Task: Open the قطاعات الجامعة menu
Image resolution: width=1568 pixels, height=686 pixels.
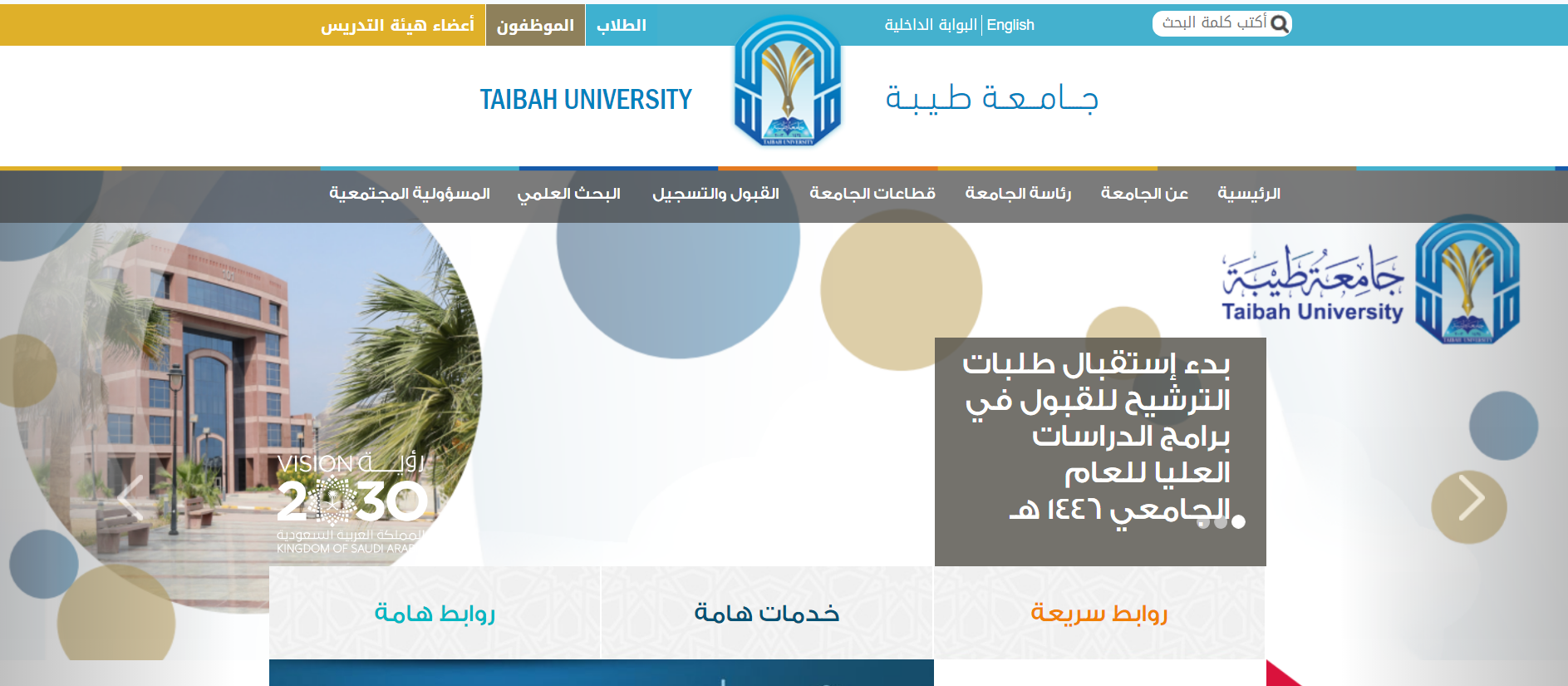Action: 872,194
